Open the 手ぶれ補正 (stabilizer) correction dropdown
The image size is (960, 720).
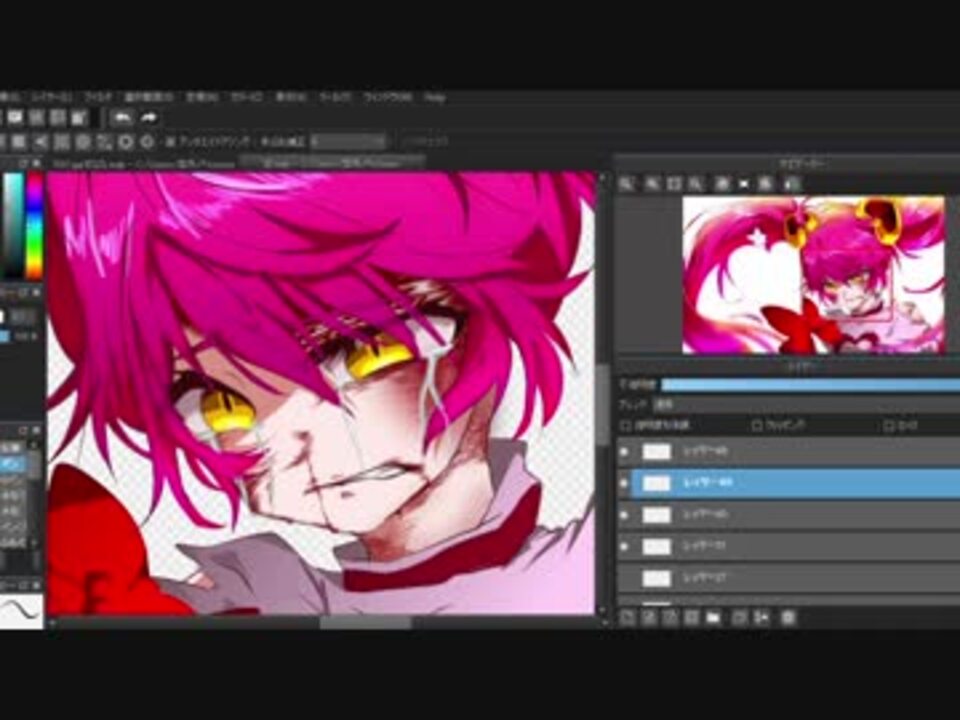click(x=348, y=142)
